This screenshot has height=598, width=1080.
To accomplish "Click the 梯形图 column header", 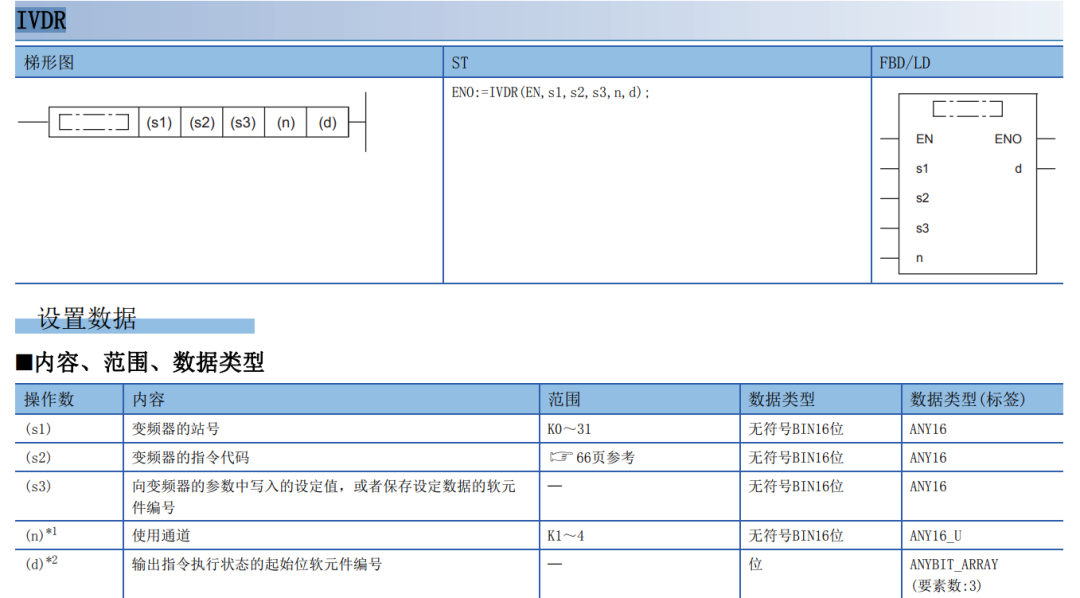I will pyautogui.click(x=50, y=62).
